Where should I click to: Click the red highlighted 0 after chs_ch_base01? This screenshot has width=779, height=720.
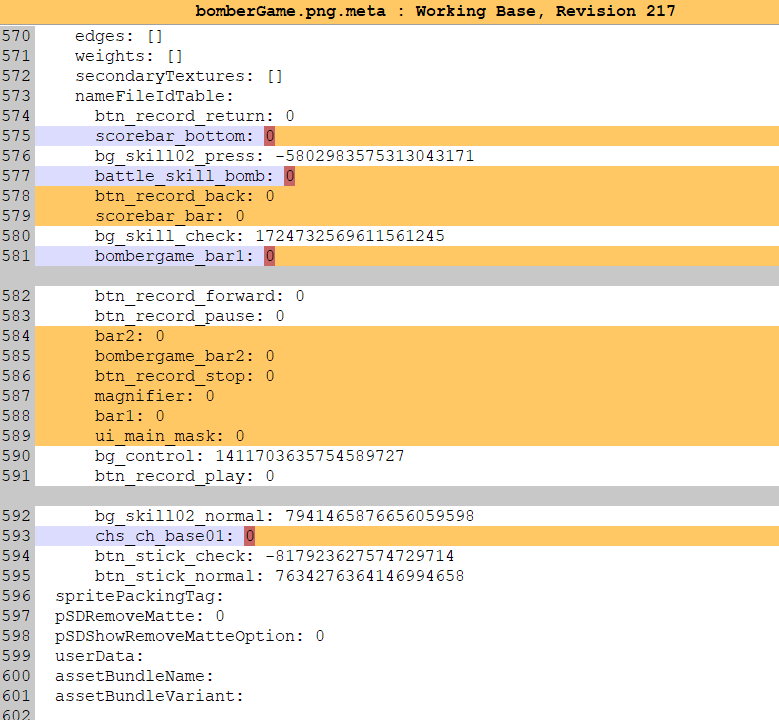pos(249,536)
